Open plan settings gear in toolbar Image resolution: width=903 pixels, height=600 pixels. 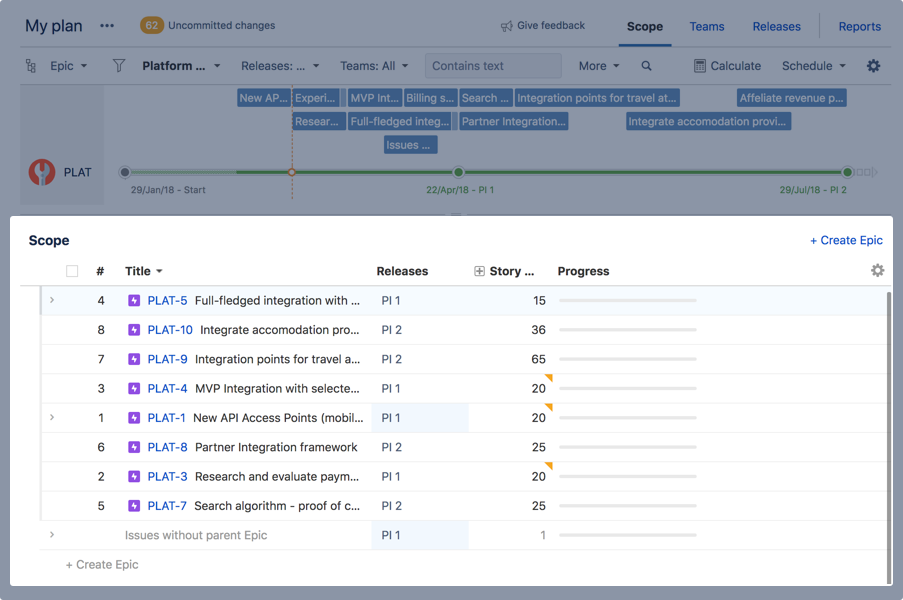click(x=873, y=66)
